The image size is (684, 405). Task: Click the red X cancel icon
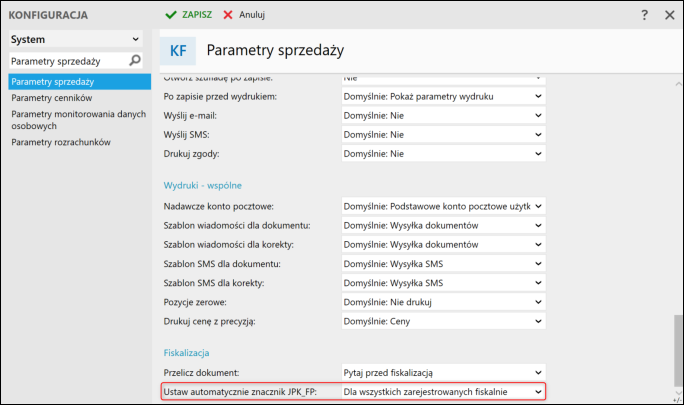(228, 15)
